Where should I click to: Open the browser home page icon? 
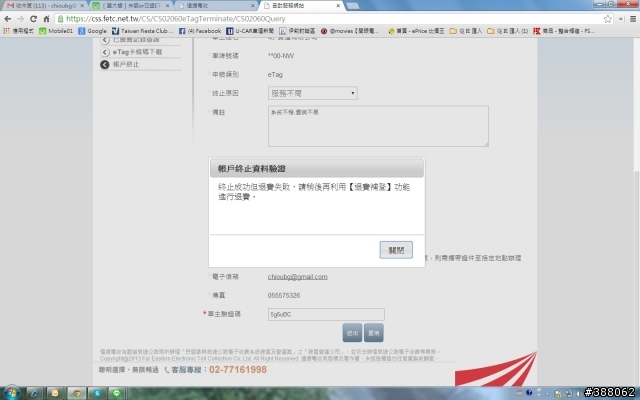pos(47,19)
